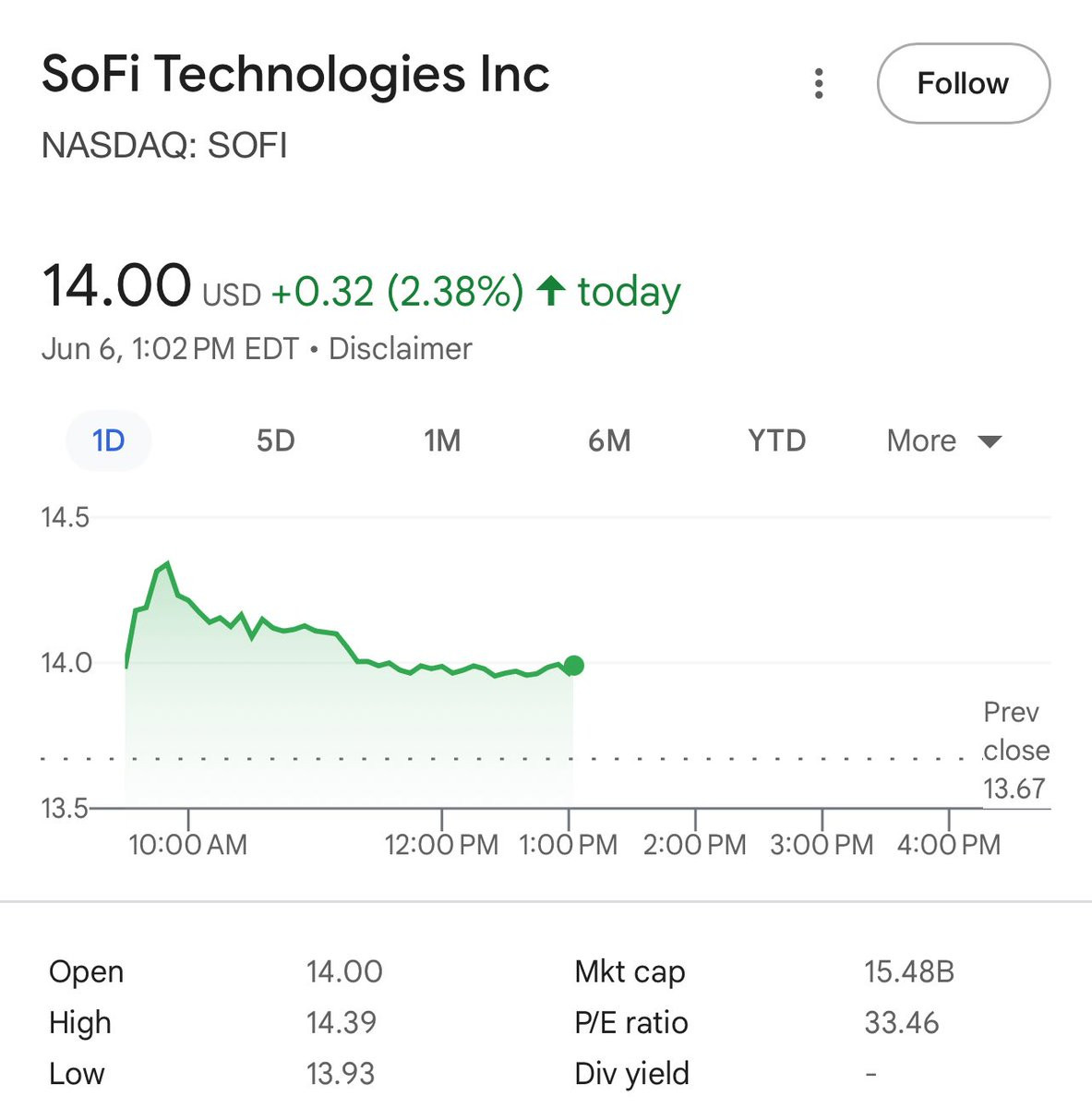Screen dimensions: 1092x1108
Task: Select the 1D time range tab
Action: 108,440
